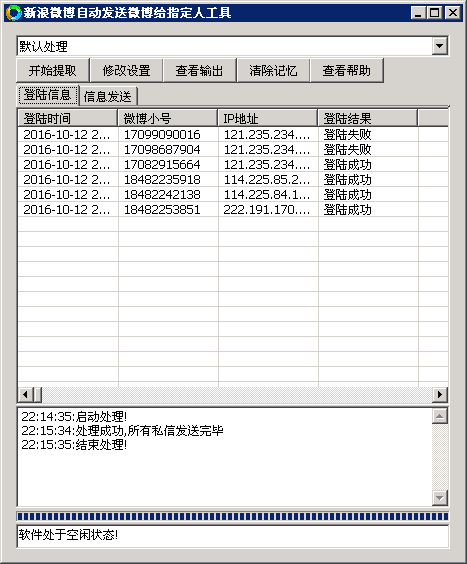The width and height of the screenshot is (467, 564).
Task: Click the log panel's up scroll arrow
Action: point(439,417)
